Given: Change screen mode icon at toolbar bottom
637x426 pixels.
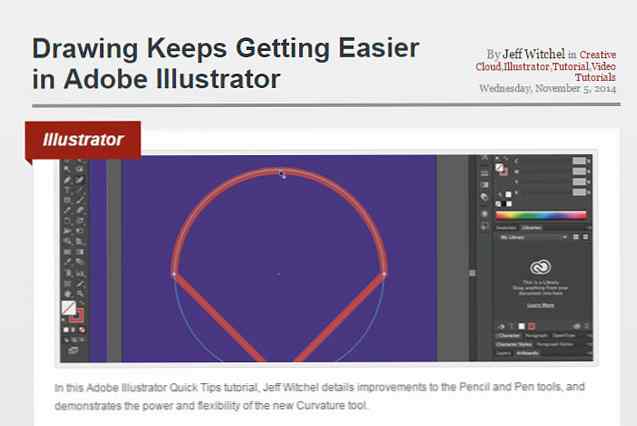Looking at the screenshot, I should coord(73,350).
